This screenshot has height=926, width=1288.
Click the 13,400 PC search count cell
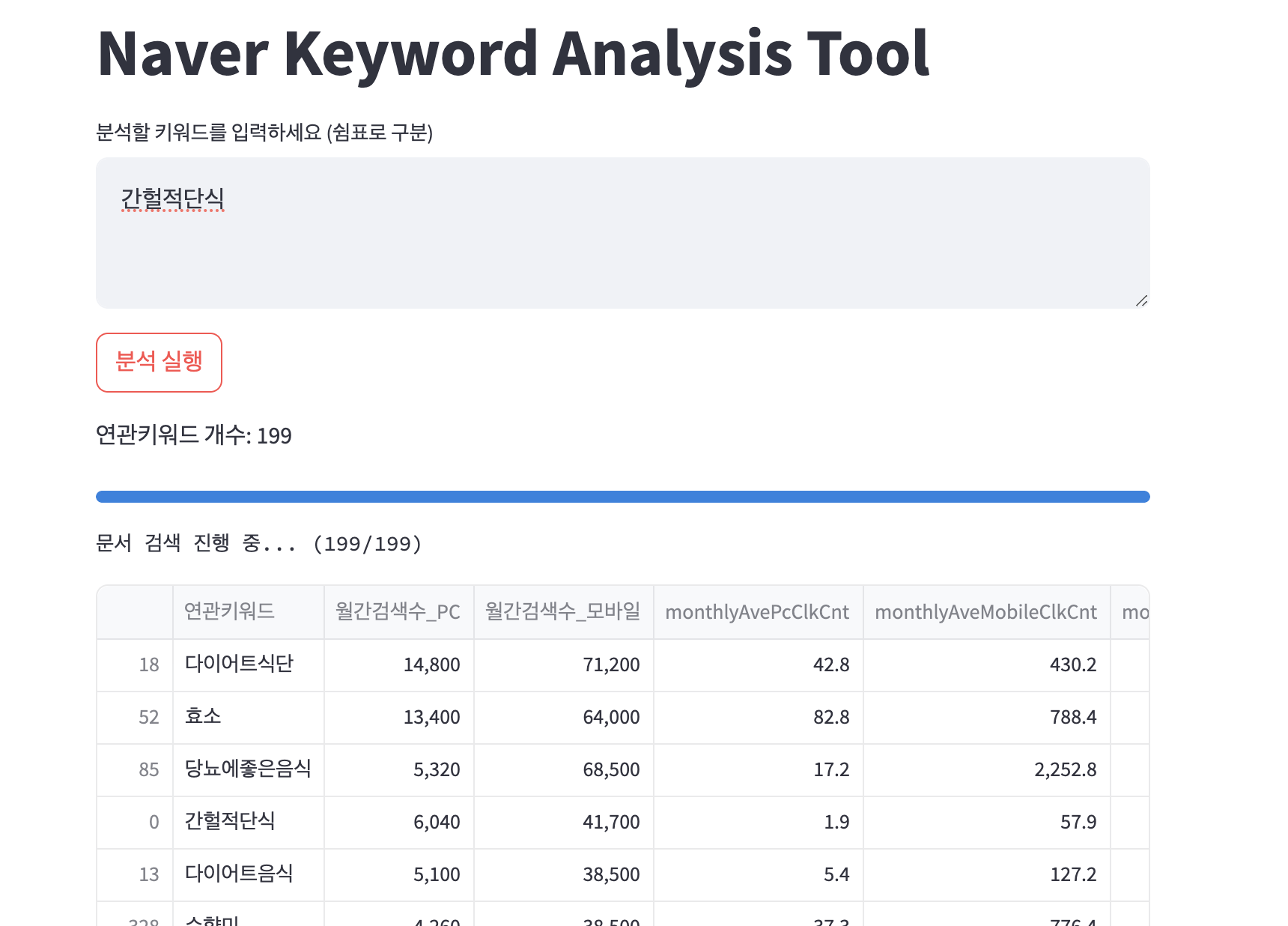[398, 717]
